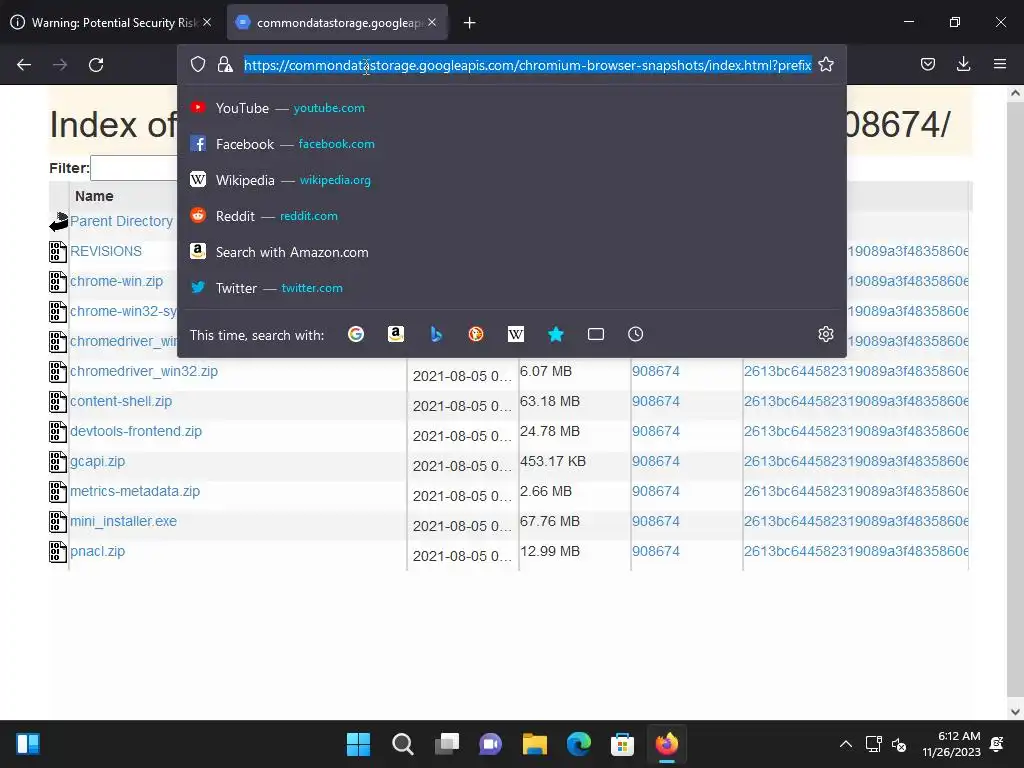Open a new tab
Image resolution: width=1024 pixels, height=768 pixels.
tap(470, 23)
